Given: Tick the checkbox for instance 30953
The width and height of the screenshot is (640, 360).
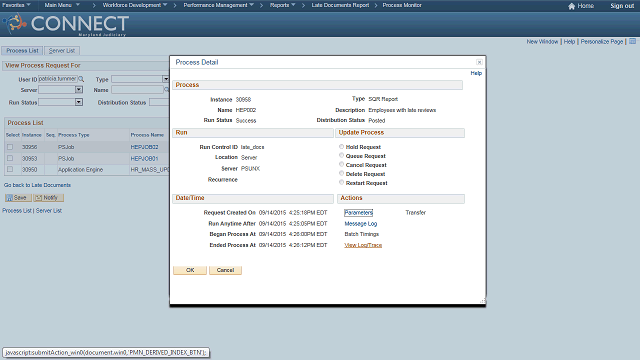Looking at the screenshot, I should tap(10, 158).
